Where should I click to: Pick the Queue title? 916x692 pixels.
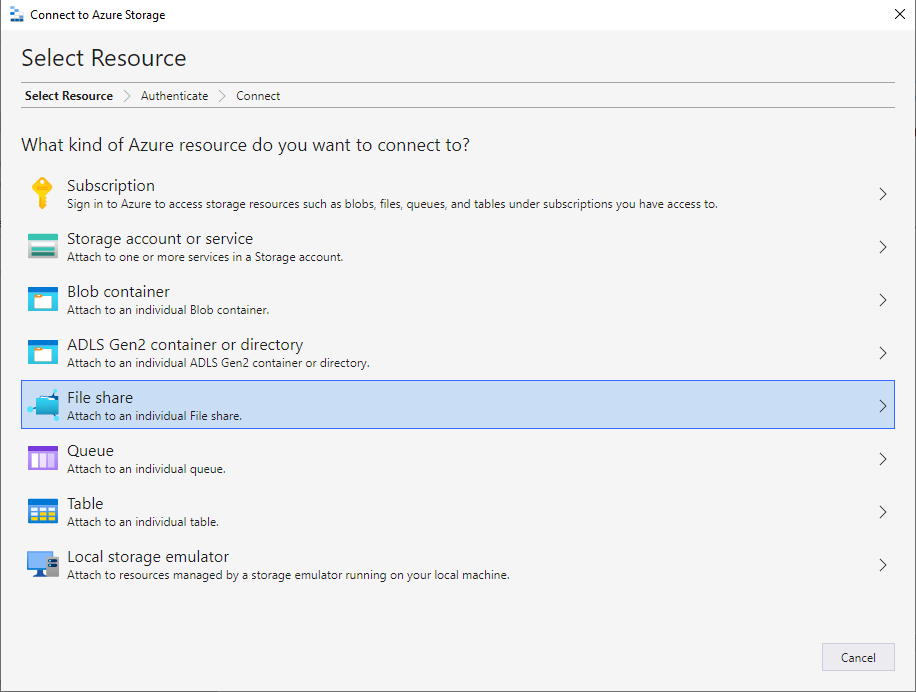pyautogui.click(x=91, y=451)
